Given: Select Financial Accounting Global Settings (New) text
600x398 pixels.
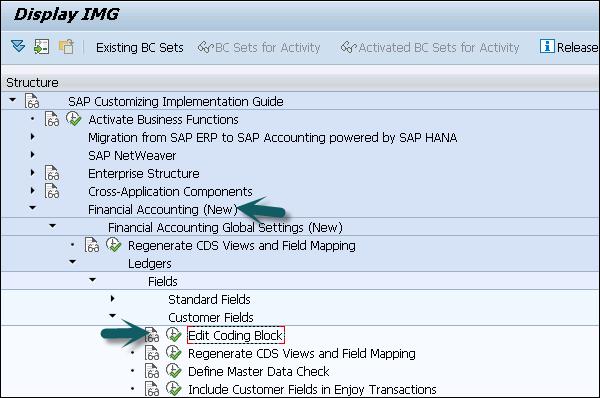Looking at the screenshot, I should [x=225, y=227].
